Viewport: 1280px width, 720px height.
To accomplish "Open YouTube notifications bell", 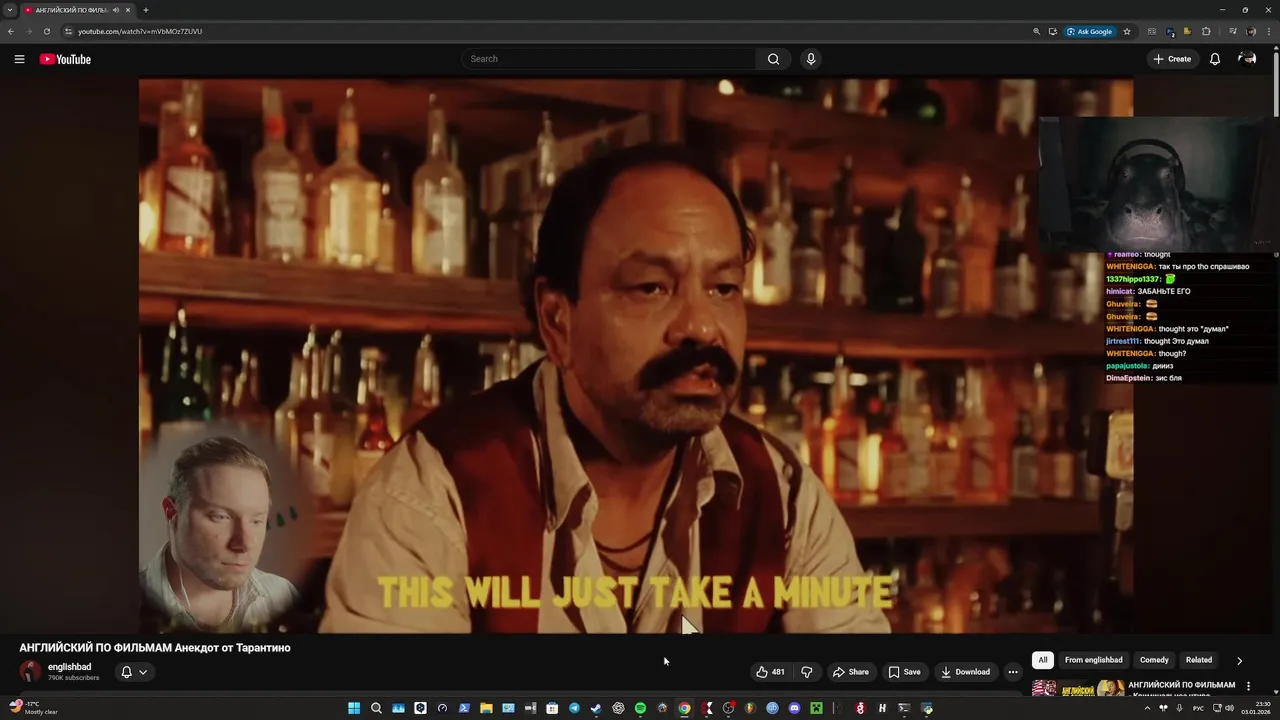I will click(1215, 59).
